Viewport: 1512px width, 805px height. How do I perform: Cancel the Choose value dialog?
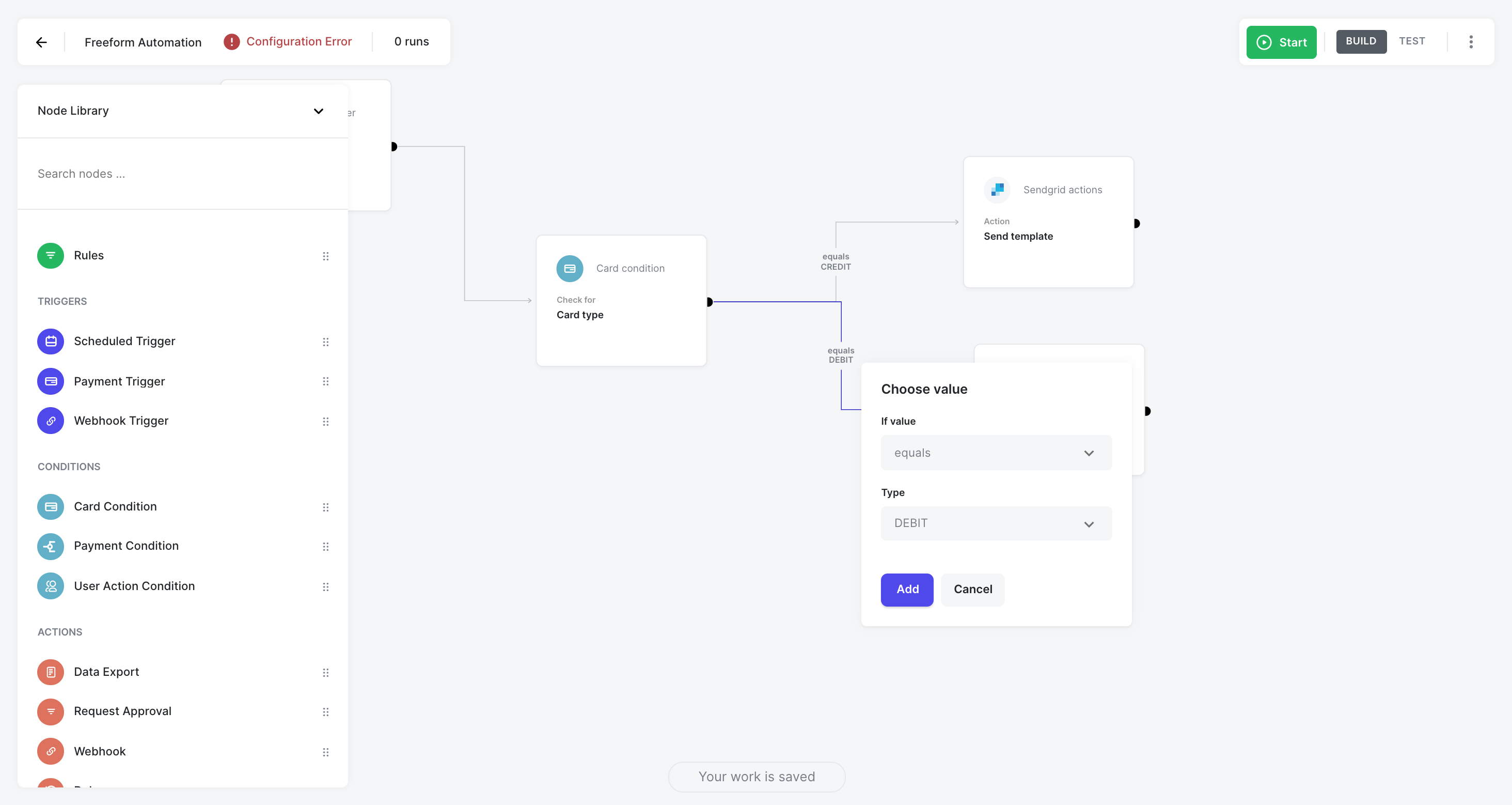(972, 589)
